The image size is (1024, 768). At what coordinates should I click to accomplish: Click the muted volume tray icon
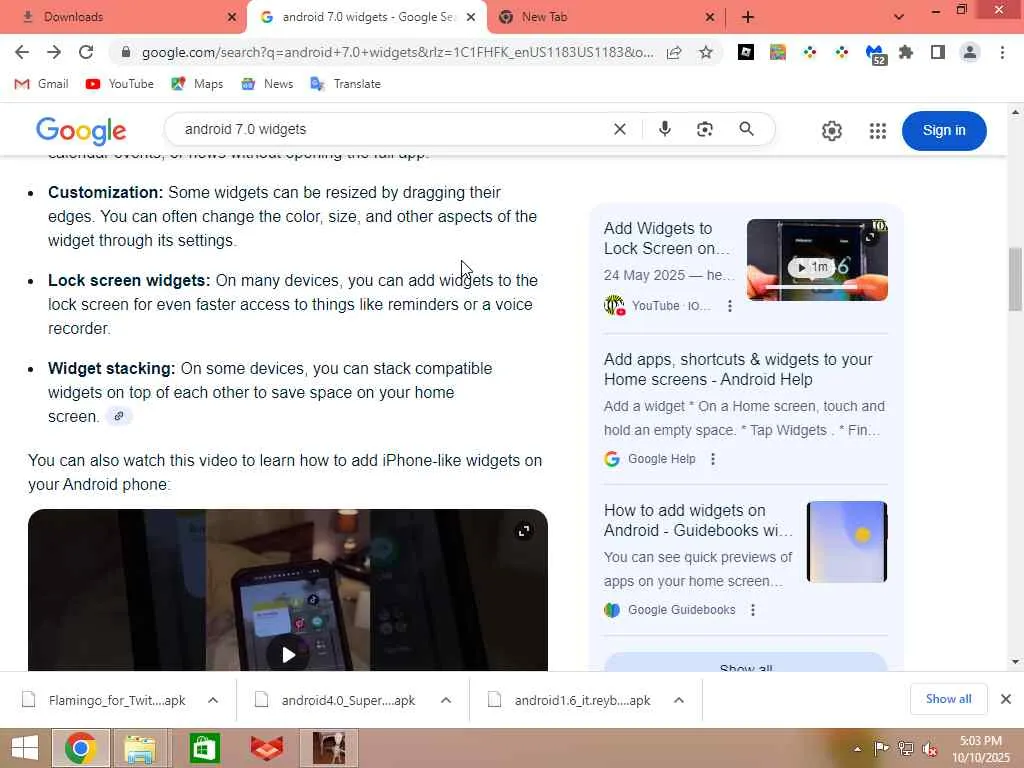[x=929, y=749]
